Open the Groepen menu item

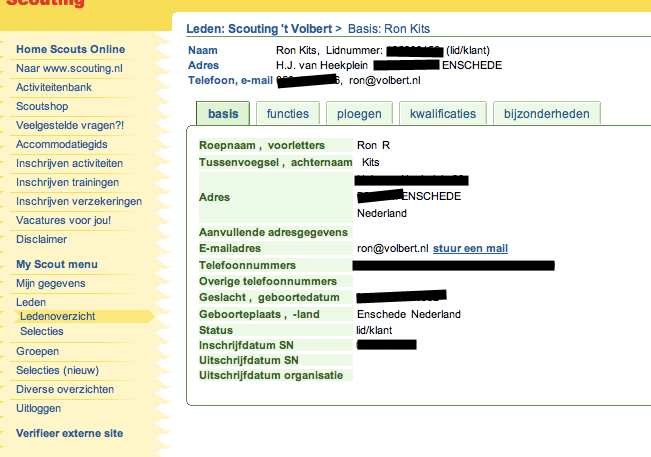point(37,352)
